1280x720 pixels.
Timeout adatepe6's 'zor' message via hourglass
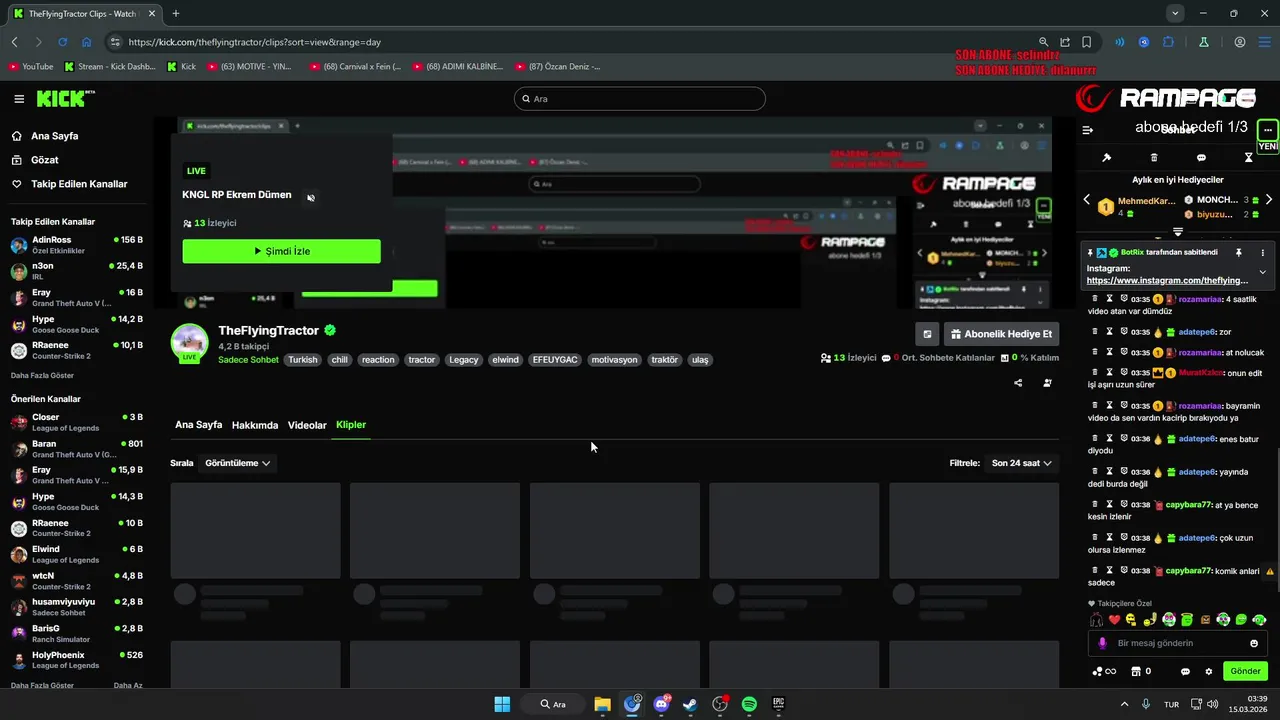pyautogui.click(x=1109, y=331)
